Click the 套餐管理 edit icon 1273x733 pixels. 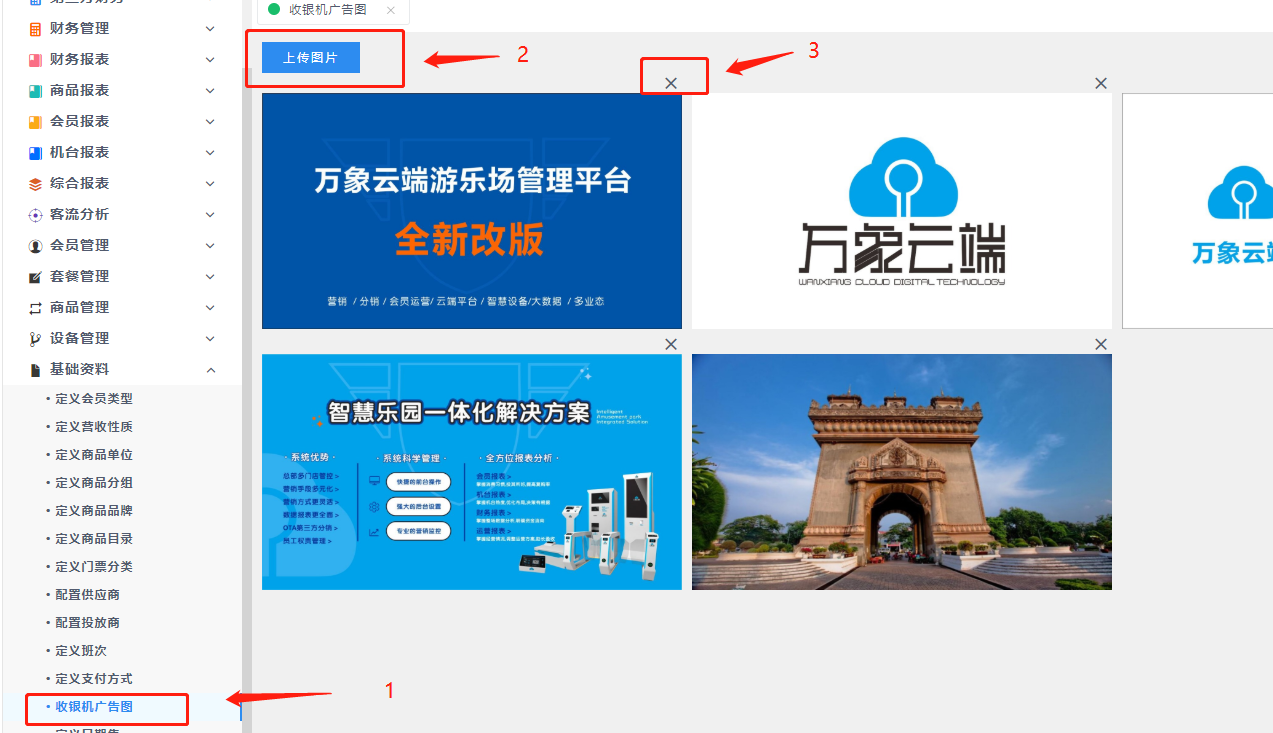click(x=36, y=277)
